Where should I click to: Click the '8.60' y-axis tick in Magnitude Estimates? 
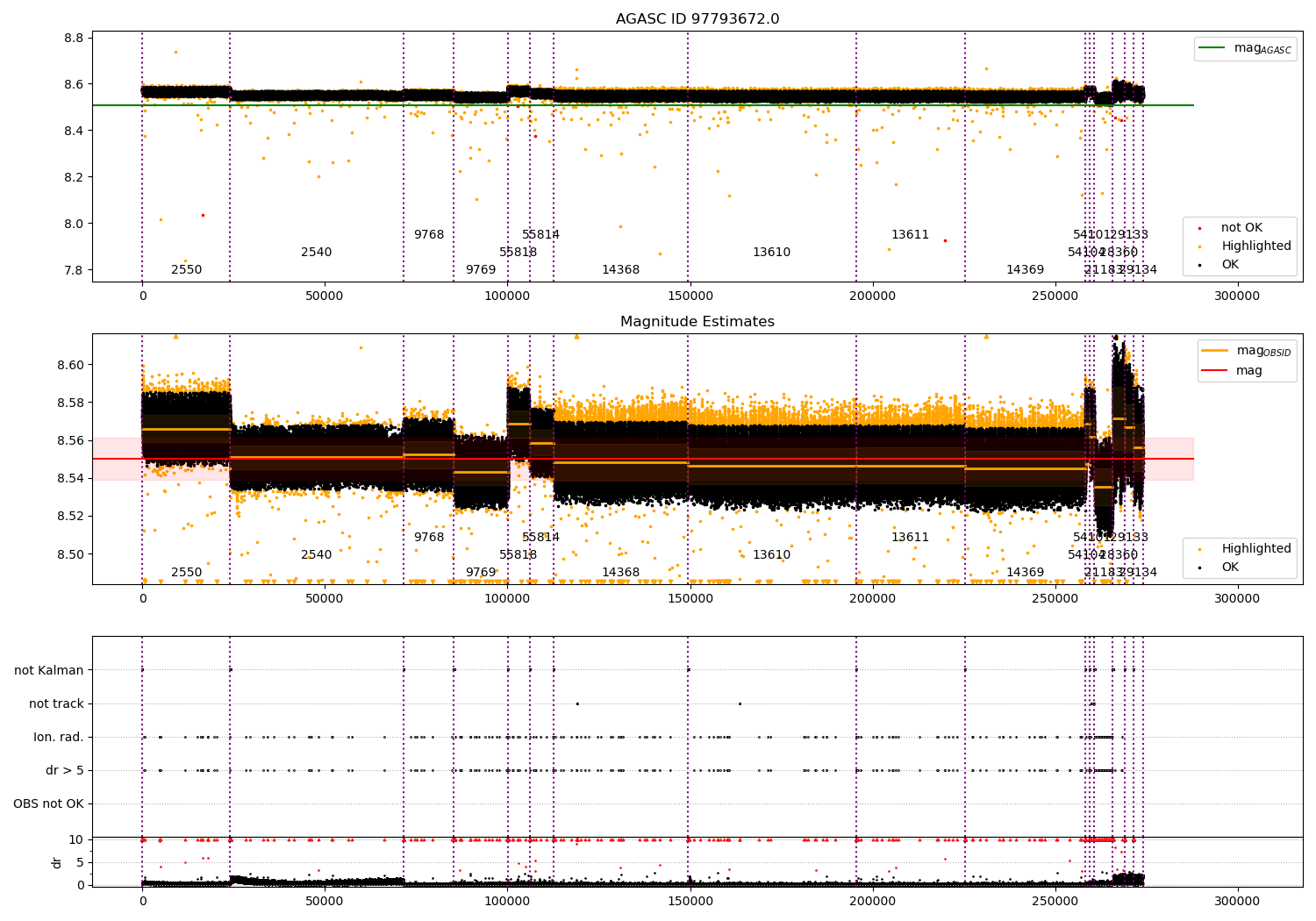(70, 366)
